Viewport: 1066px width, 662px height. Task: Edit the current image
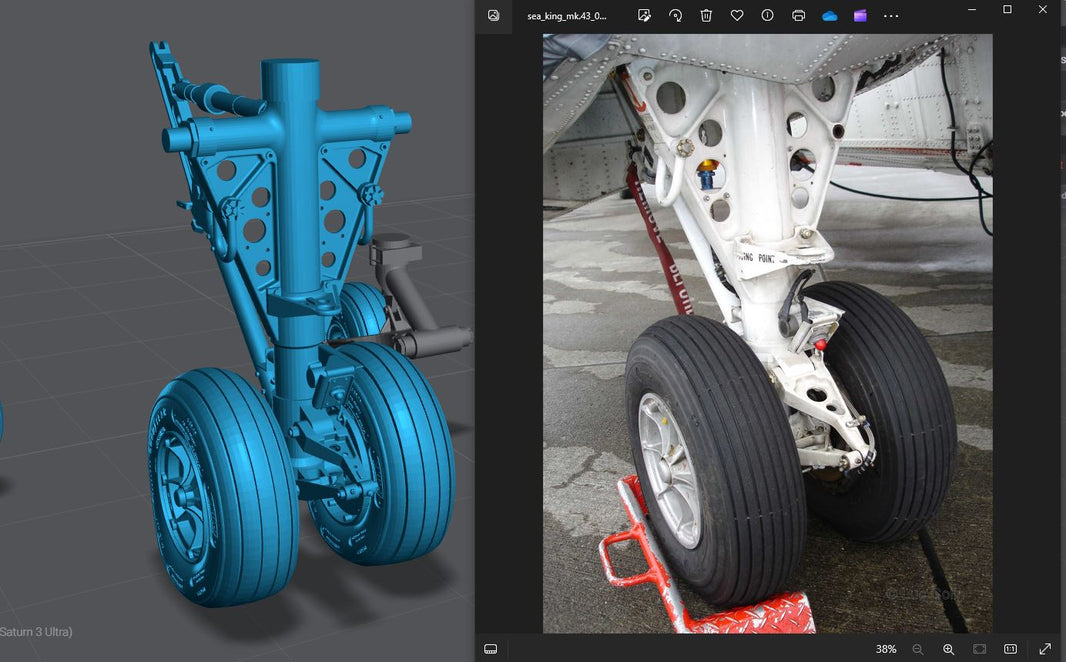coord(645,16)
